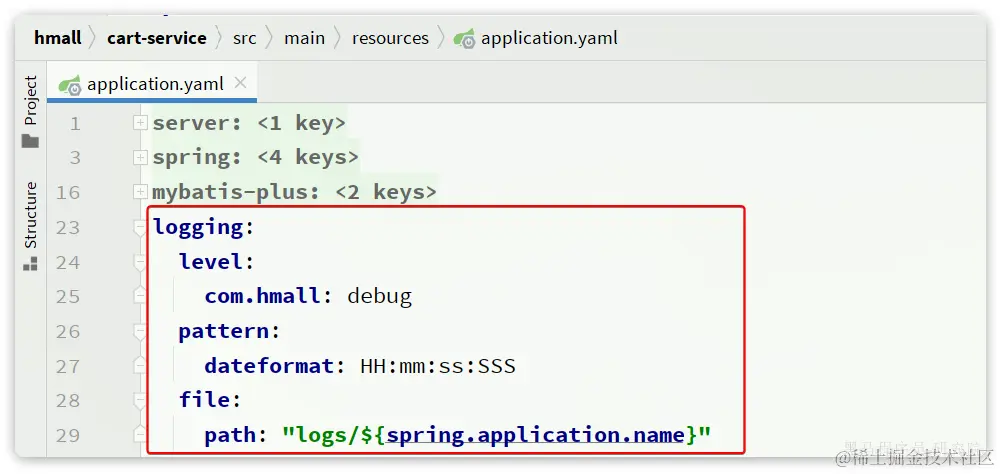Open the Structure tool window
Viewport: 1001px width, 474px height.
click(30, 215)
